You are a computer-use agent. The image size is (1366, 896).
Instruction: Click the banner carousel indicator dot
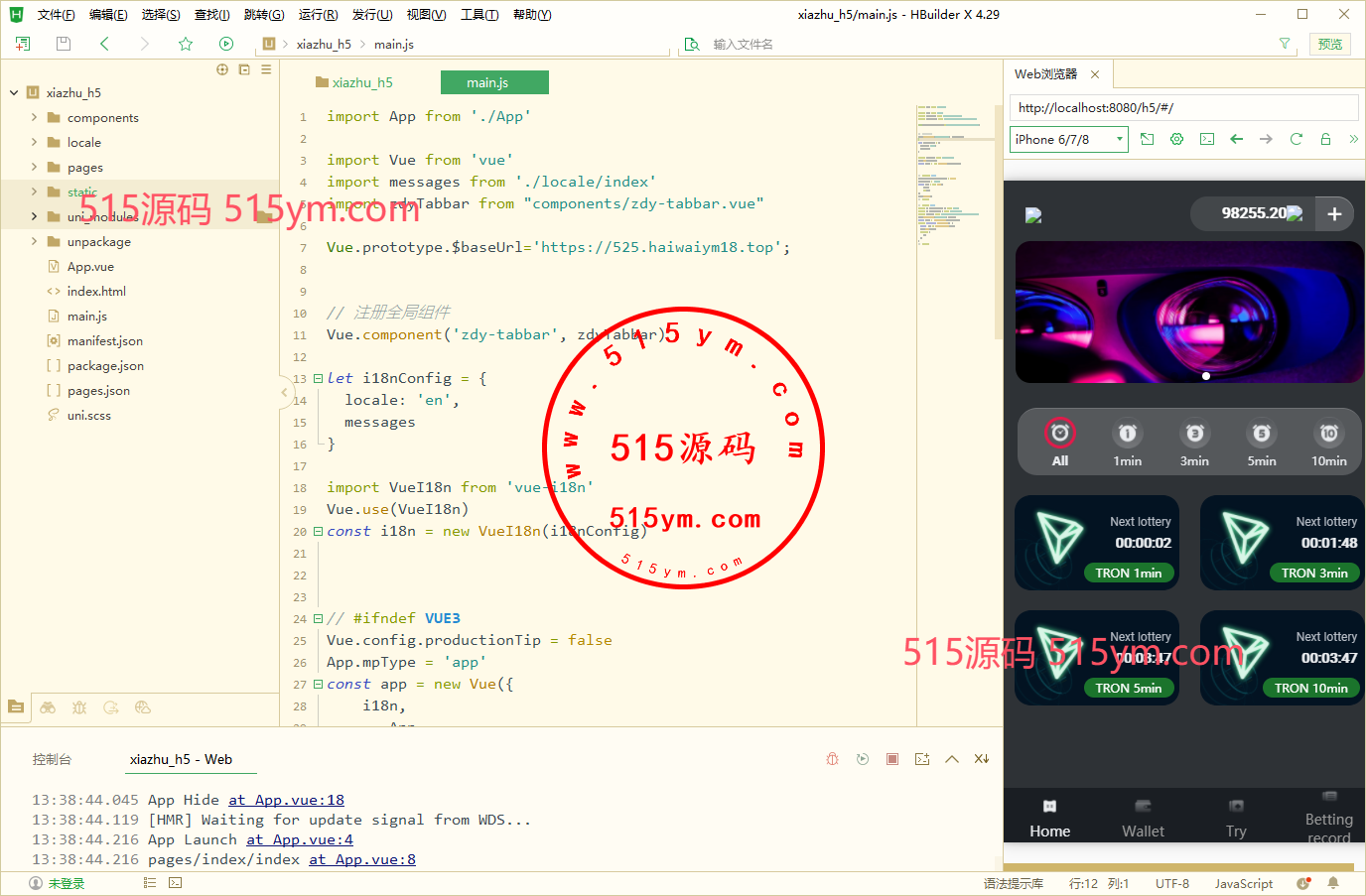point(1206,376)
